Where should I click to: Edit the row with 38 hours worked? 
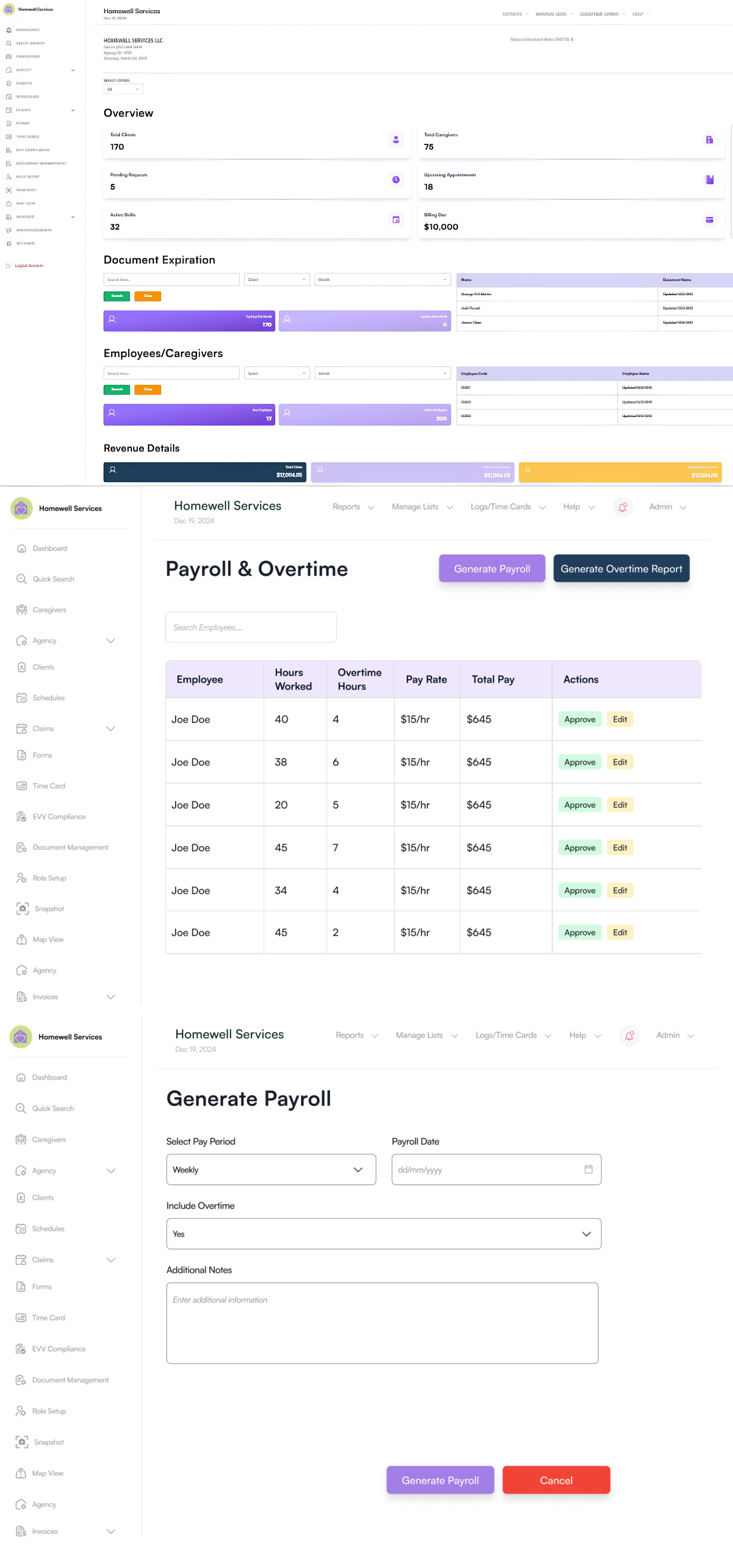coord(620,762)
